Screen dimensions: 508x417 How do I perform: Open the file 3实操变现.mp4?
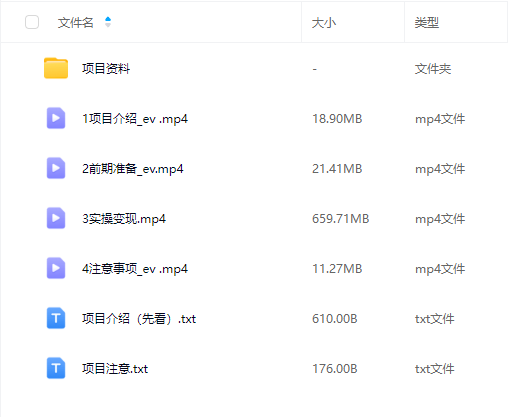(124, 219)
